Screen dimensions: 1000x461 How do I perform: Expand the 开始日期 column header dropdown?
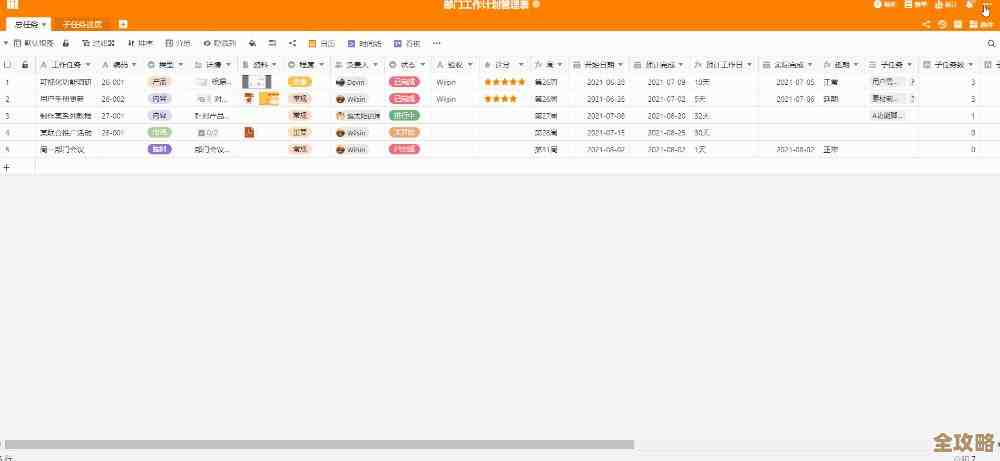pos(619,65)
